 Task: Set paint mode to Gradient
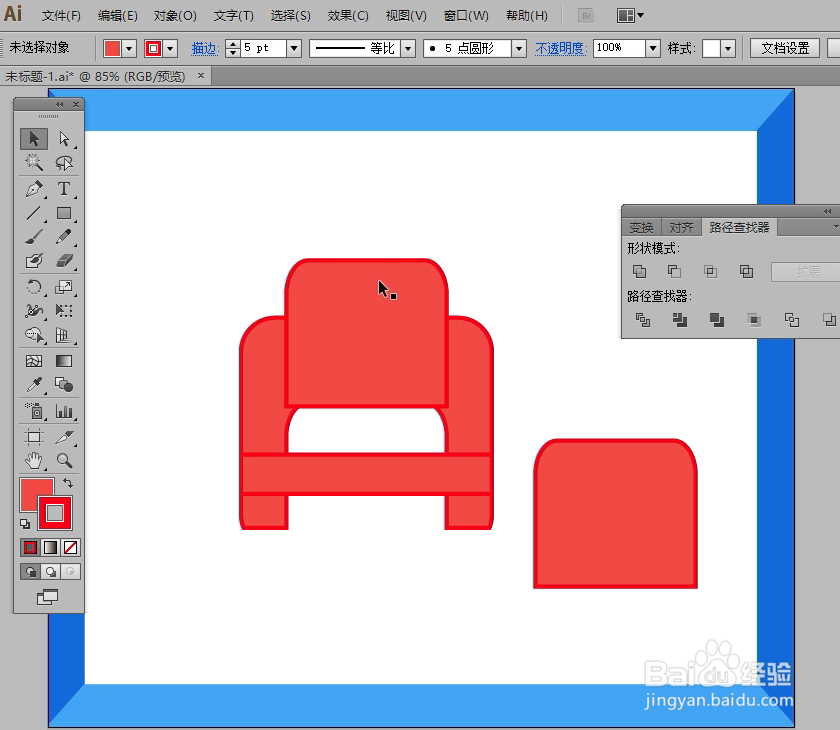coord(50,547)
